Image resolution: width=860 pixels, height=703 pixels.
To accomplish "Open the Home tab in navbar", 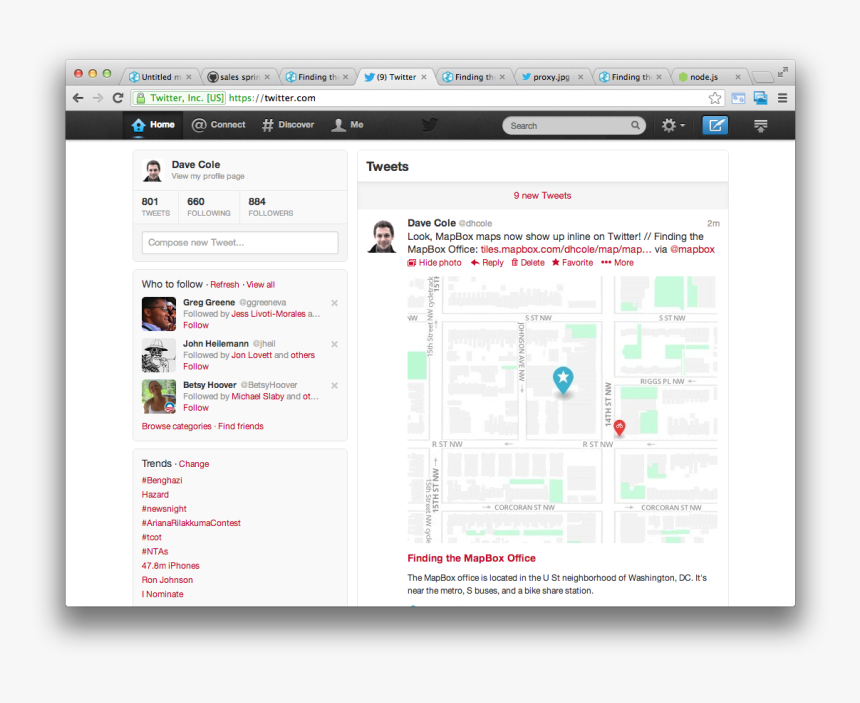I will (153, 125).
